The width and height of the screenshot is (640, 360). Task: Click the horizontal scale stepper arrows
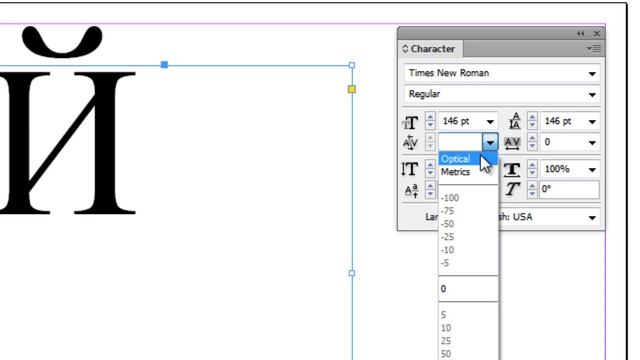[532, 169]
